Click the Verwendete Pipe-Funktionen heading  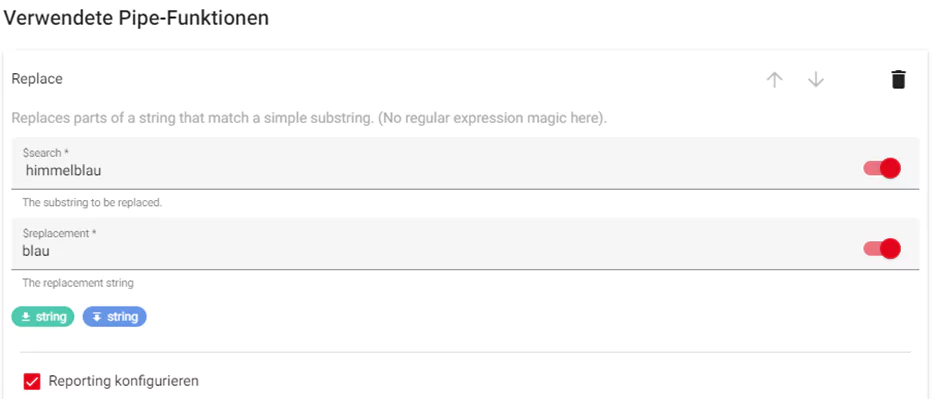(136, 18)
